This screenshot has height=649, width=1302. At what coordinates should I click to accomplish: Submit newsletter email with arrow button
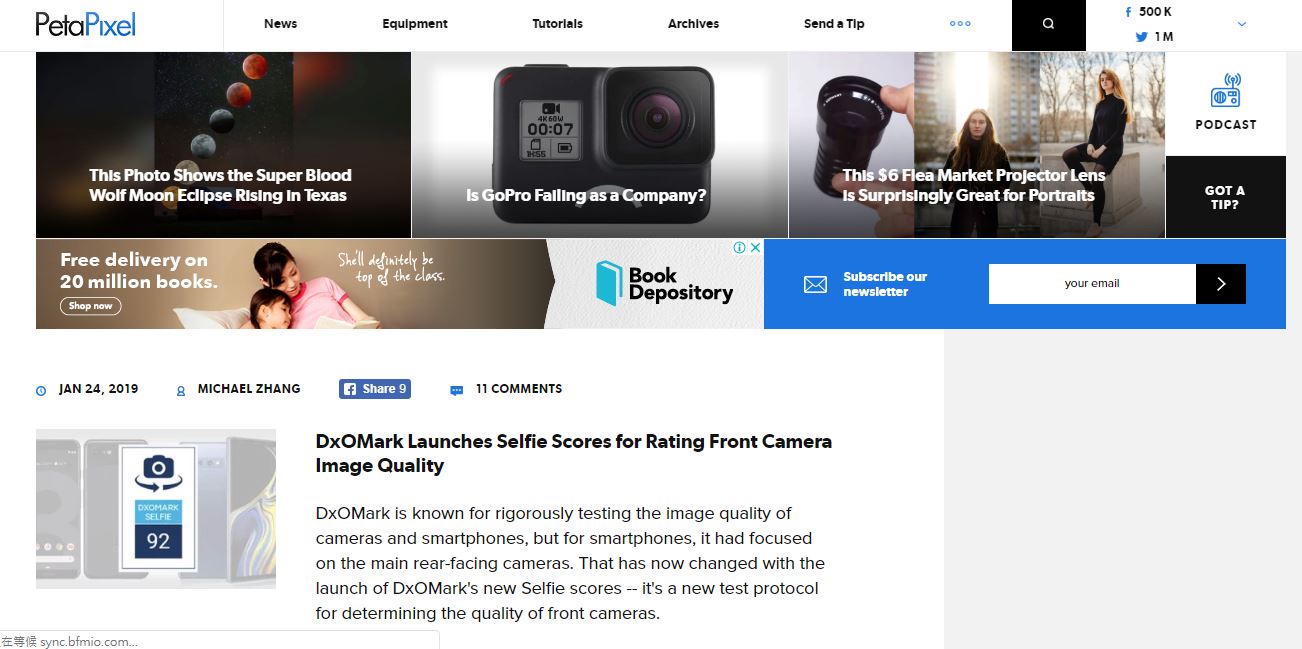point(1221,284)
